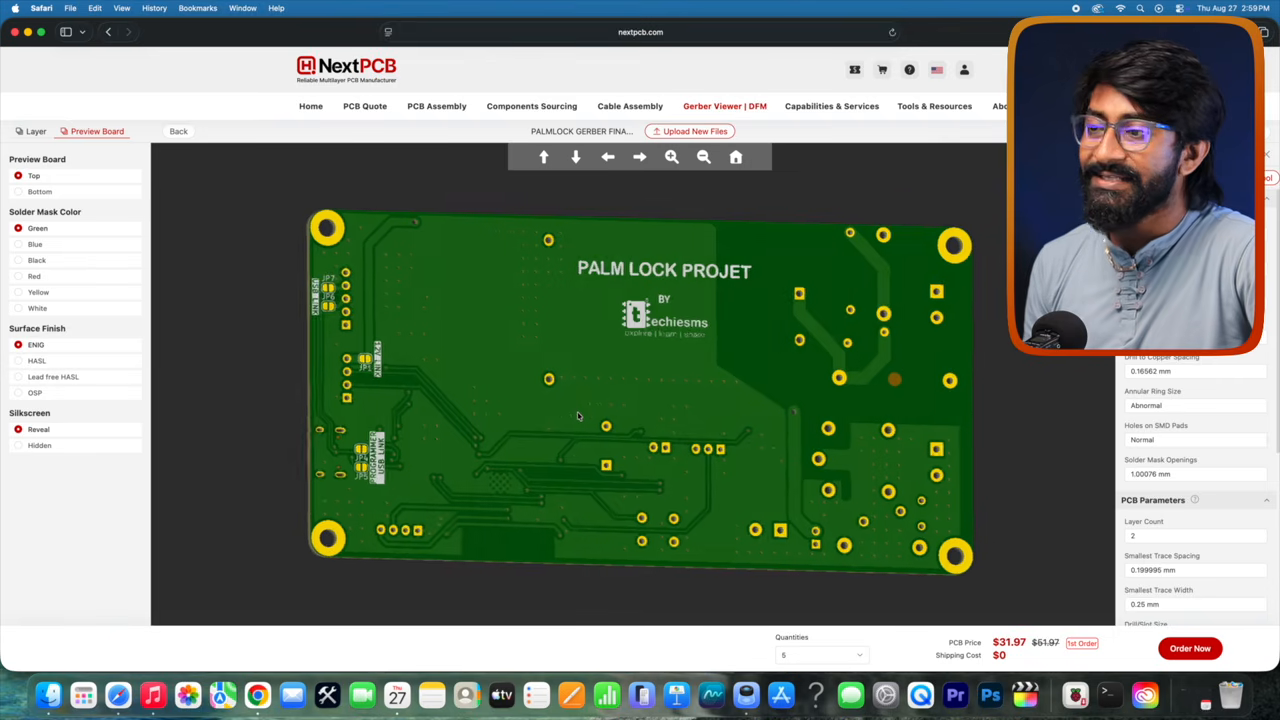The width and height of the screenshot is (1280, 720).
Task: Switch to the Layer tab
Action: coord(31,131)
